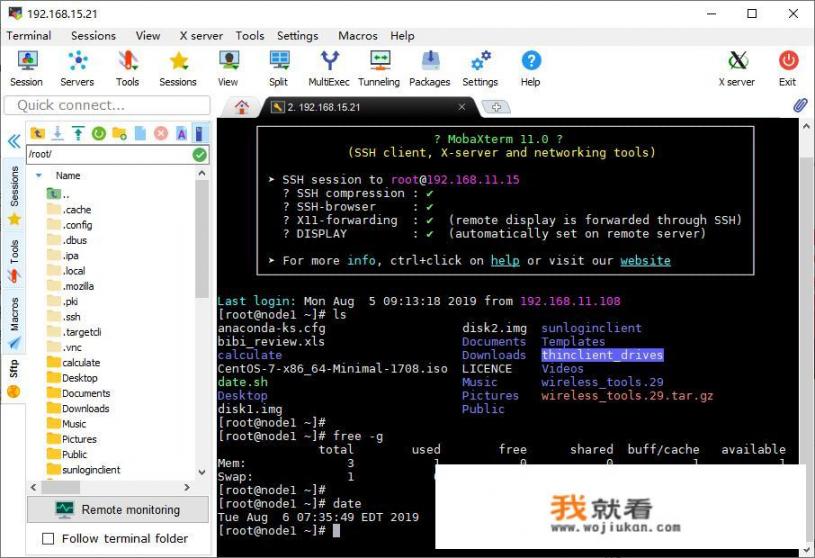
Task: Click the Help question mark toolbar icon
Action: pyautogui.click(x=531, y=69)
